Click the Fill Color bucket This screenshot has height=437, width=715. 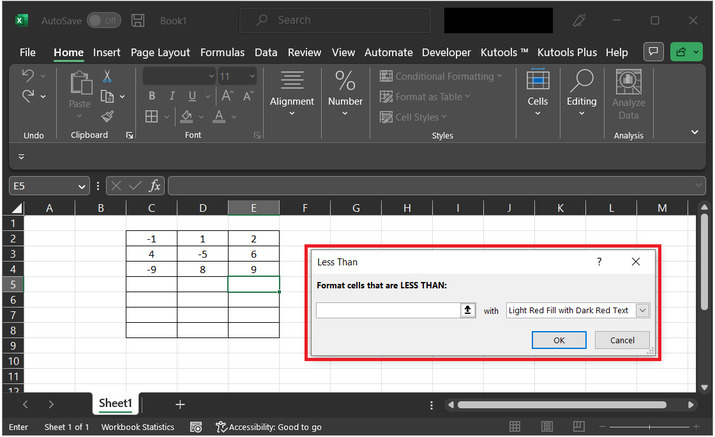click(x=186, y=117)
